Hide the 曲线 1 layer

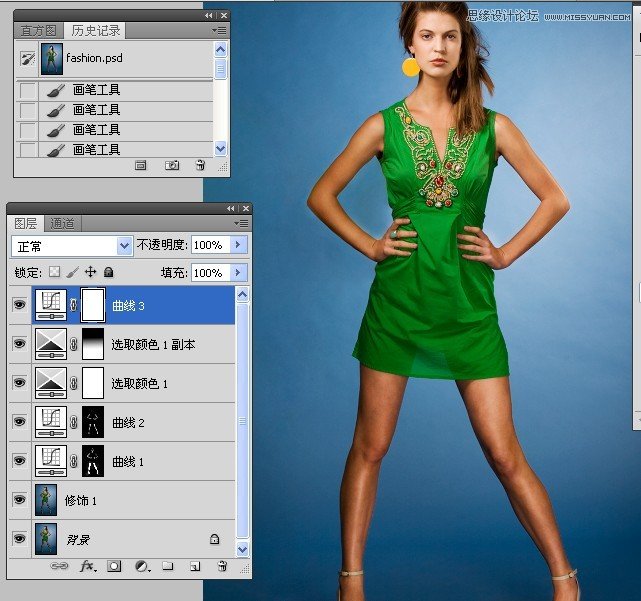19,461
